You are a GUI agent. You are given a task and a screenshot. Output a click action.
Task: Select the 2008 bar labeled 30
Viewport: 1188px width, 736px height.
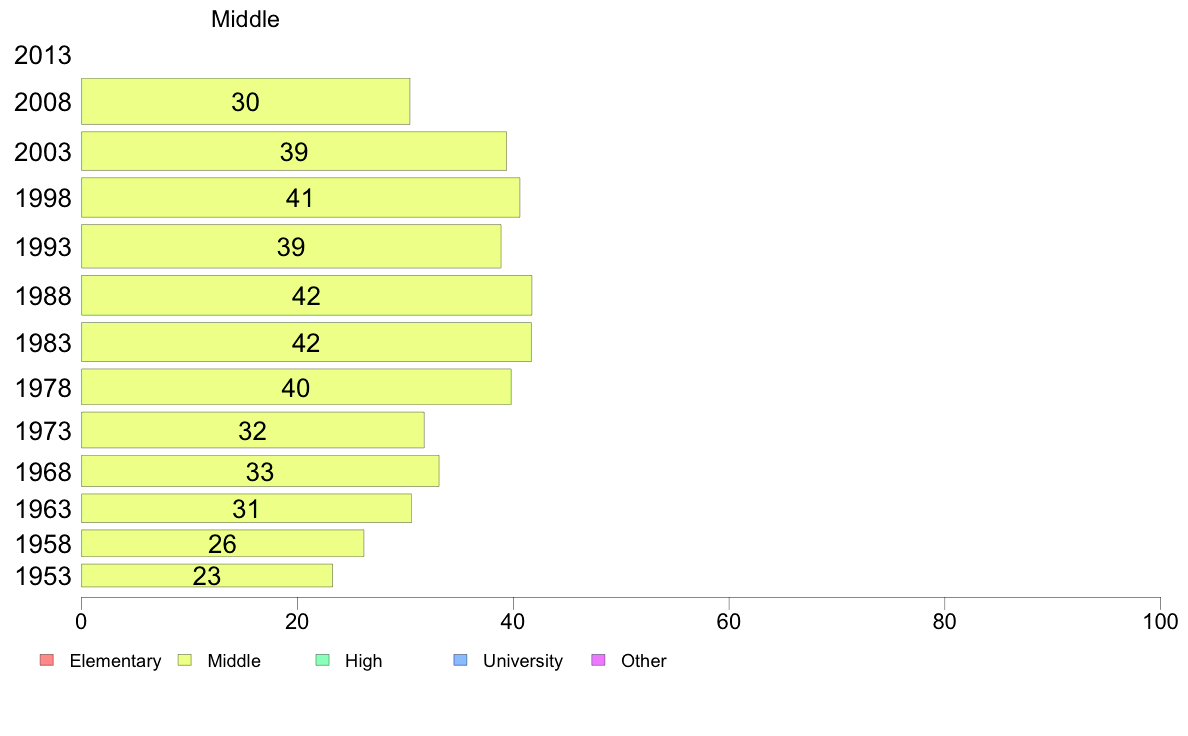(245, 102)
